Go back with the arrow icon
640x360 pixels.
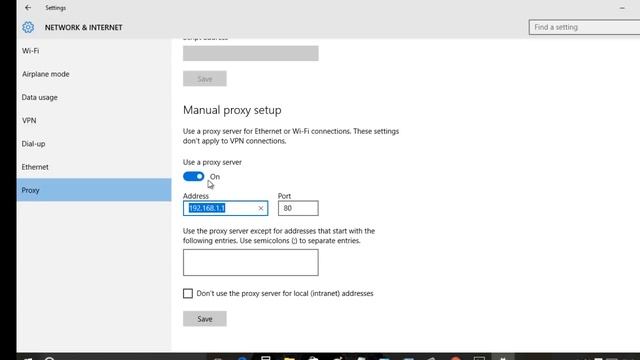pyautogui.click(x=28, y=7)
